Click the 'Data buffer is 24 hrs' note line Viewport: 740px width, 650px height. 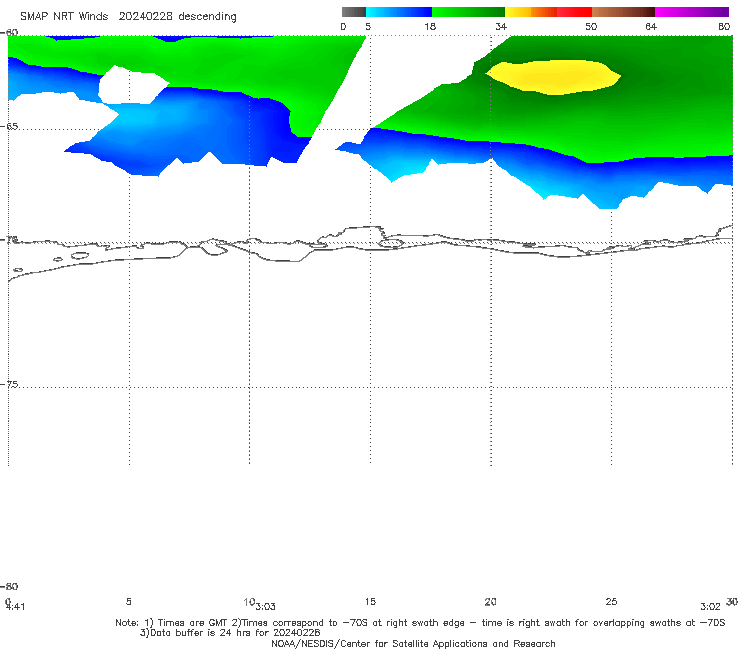230,633
